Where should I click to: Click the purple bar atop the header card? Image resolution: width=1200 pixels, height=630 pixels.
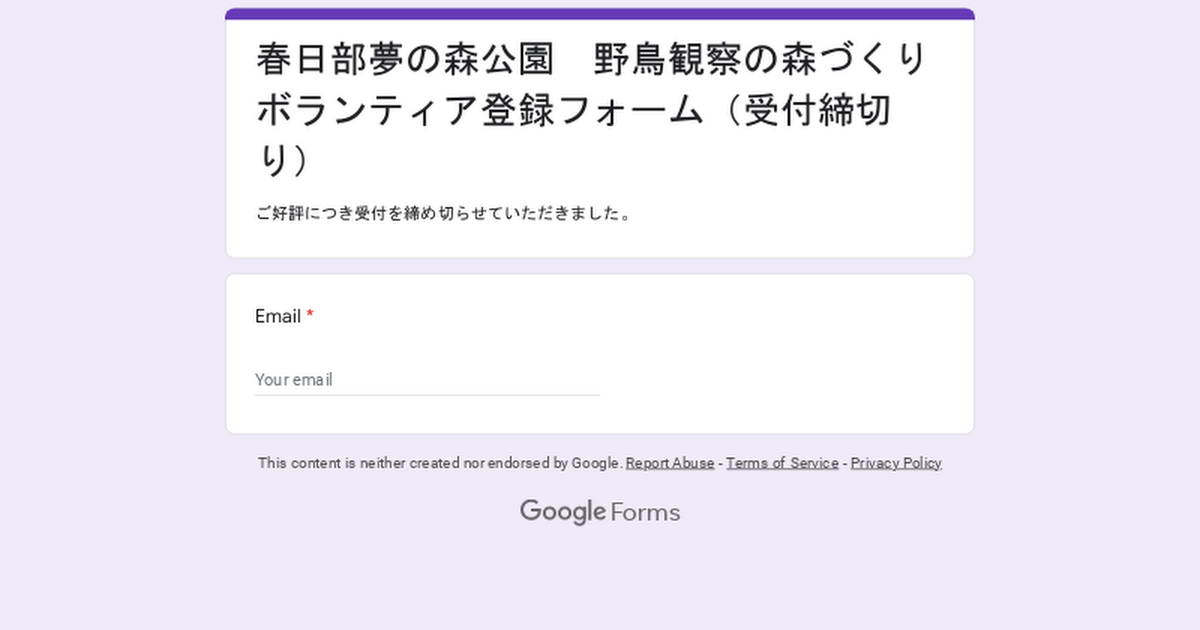[600, 14]
